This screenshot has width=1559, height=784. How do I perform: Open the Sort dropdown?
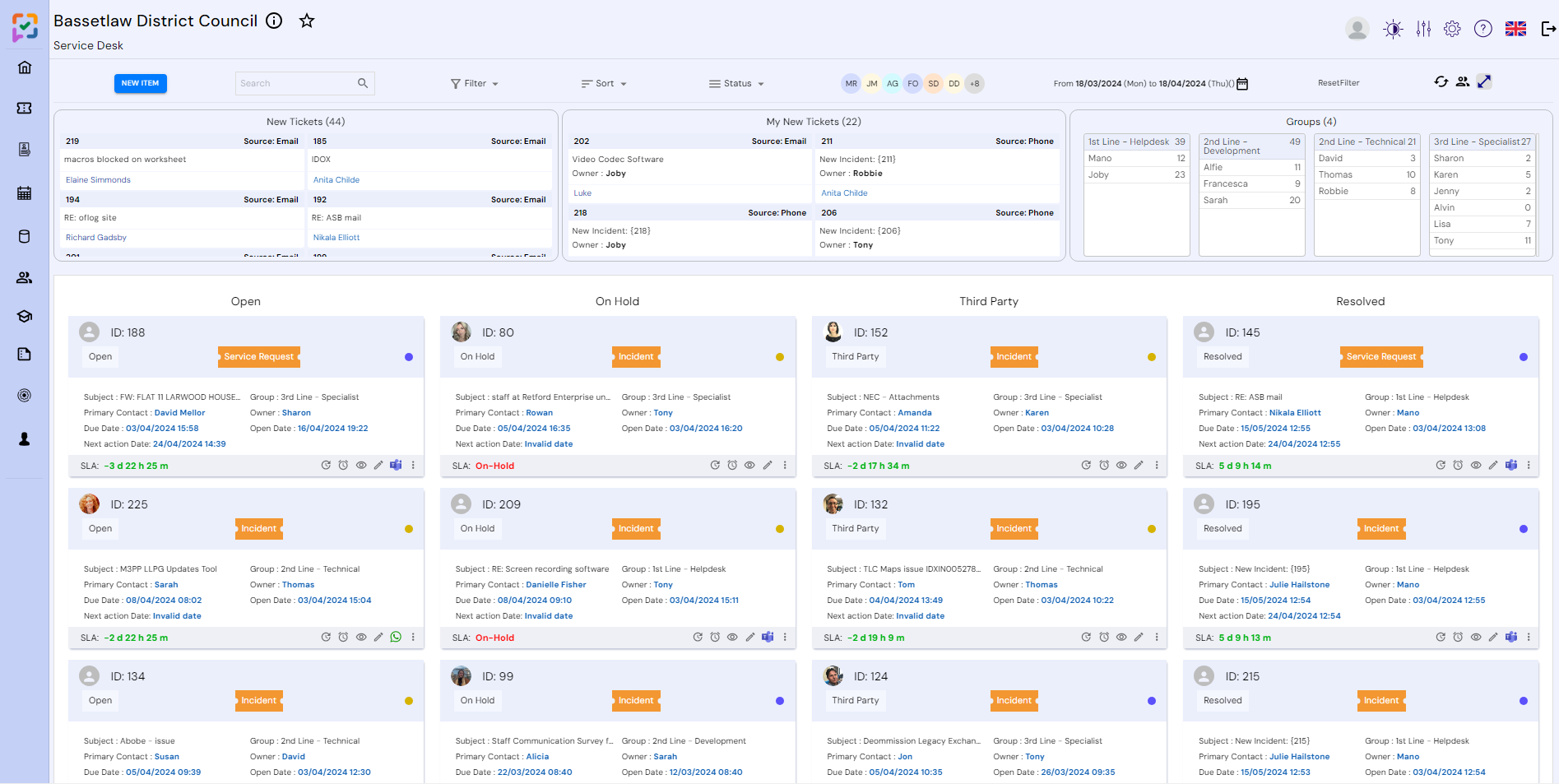[604, 84]
